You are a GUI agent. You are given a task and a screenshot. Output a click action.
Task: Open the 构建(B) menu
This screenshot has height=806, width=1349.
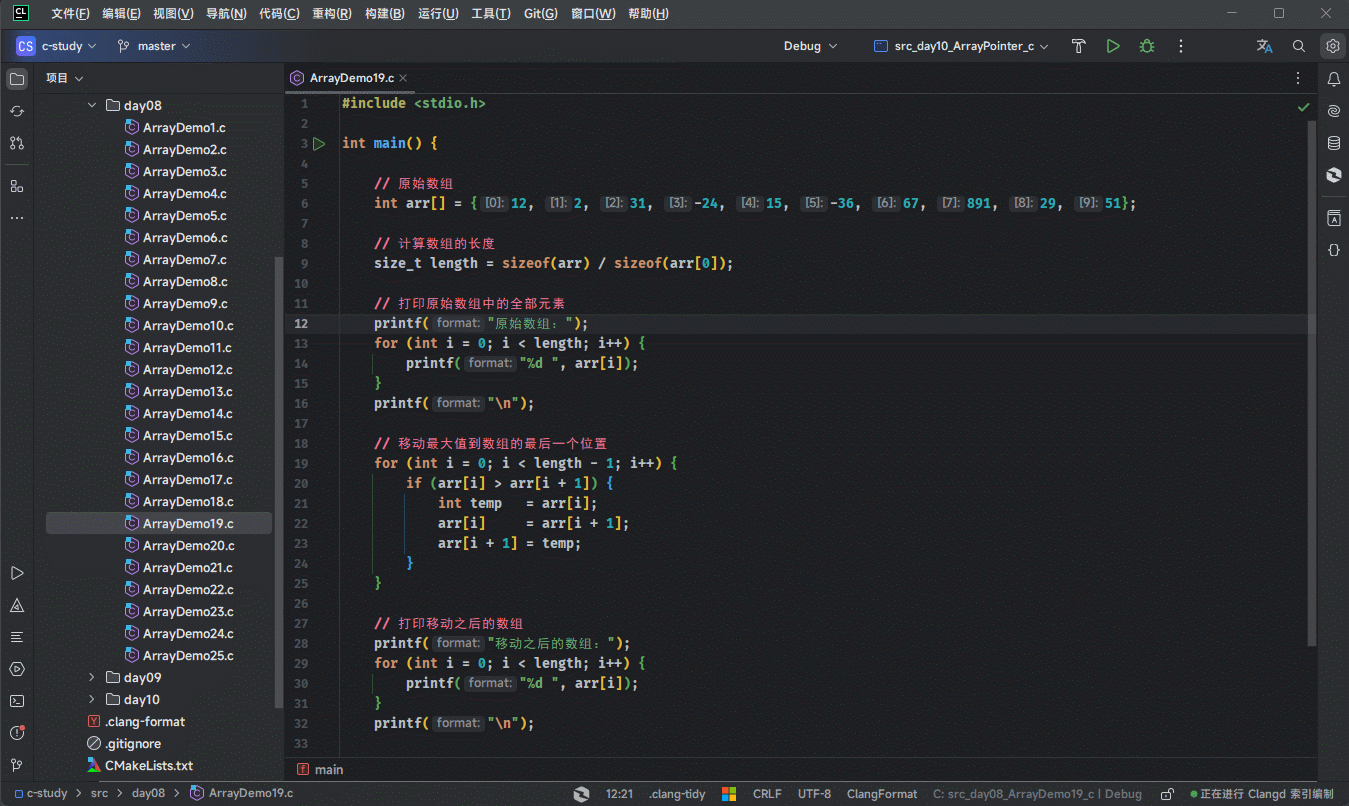click(384, 14)
